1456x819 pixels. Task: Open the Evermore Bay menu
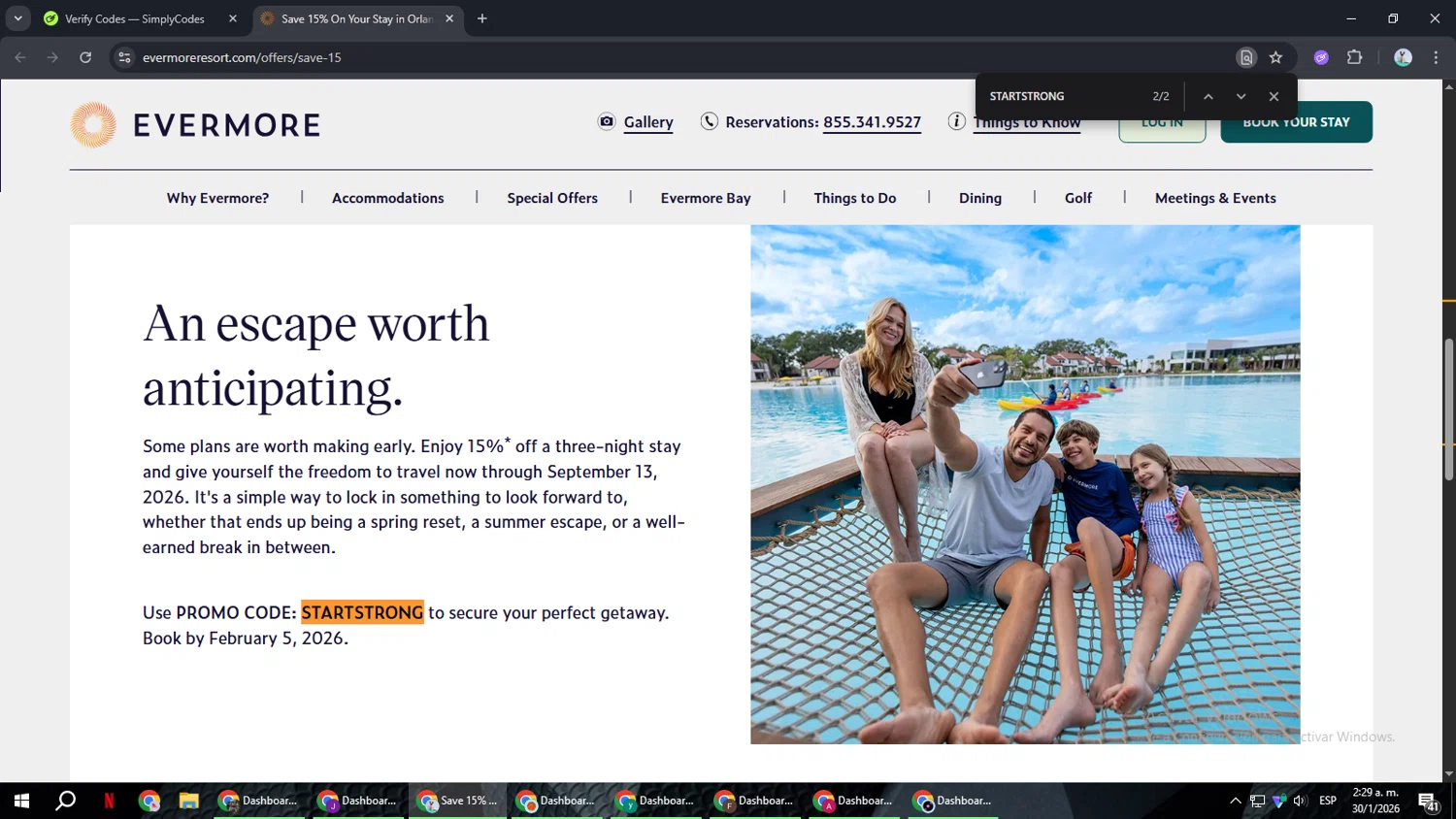[706, 198]
